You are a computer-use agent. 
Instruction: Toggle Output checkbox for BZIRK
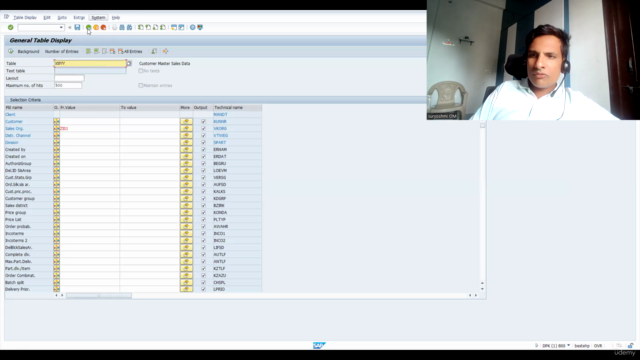tap(203, 205)
